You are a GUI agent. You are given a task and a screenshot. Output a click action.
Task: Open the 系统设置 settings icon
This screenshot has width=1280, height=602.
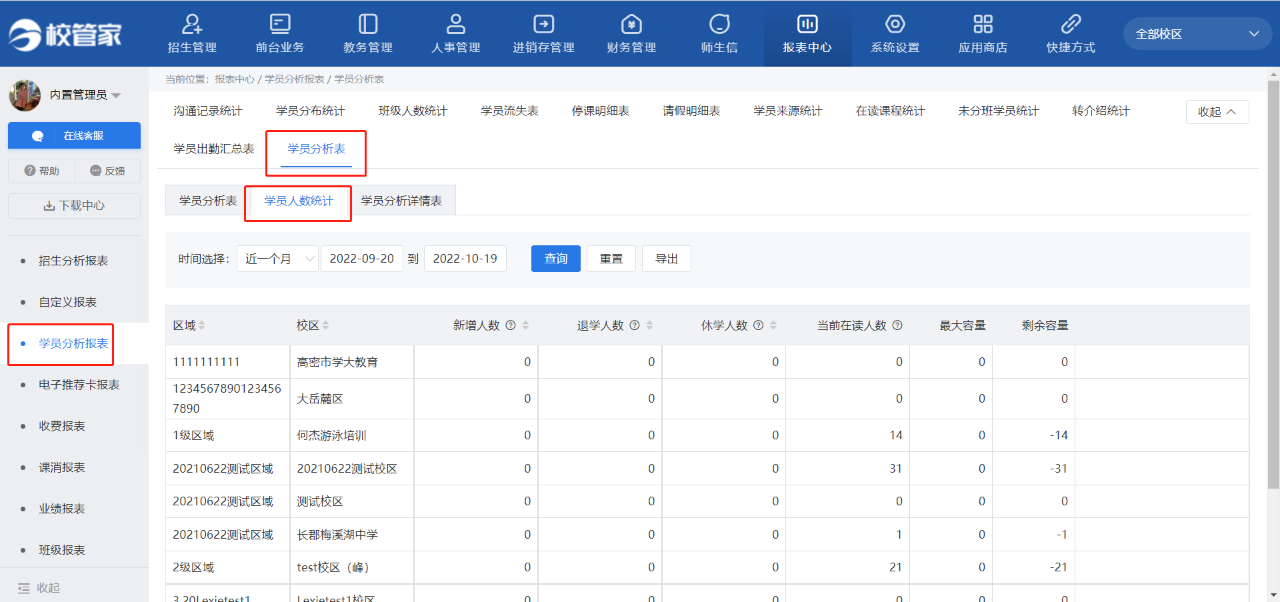[895, 24]
